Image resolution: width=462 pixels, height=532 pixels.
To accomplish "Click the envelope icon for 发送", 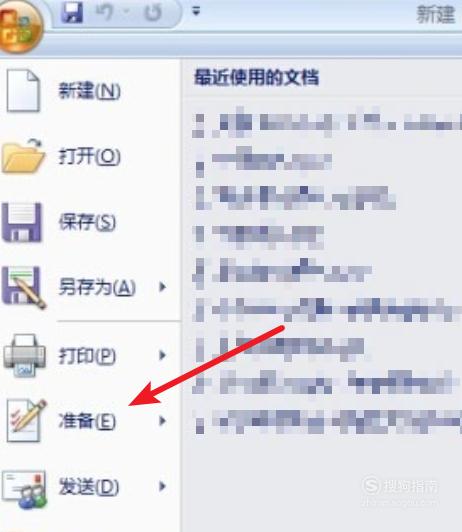I will point(24,489).
